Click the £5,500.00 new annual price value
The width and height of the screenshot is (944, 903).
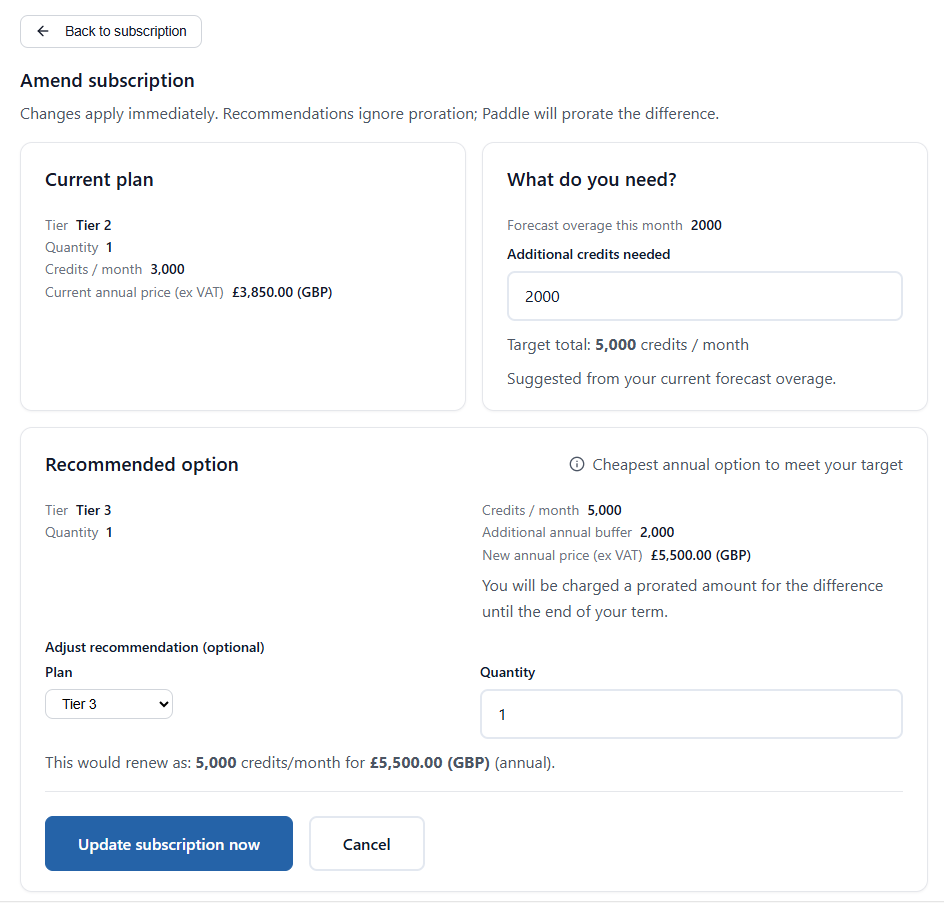point(700,555)
